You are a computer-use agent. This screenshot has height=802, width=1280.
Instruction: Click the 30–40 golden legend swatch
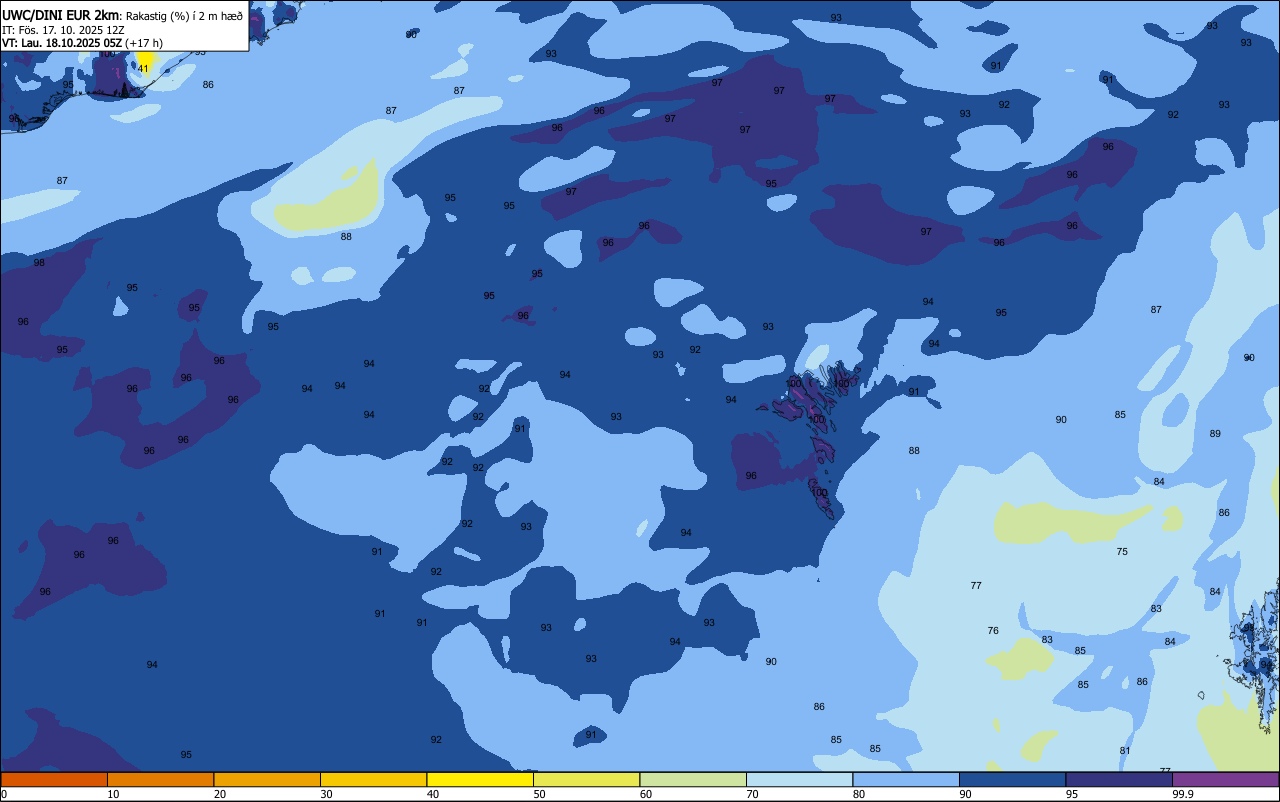pyautogui.click(x=373, y=780)
